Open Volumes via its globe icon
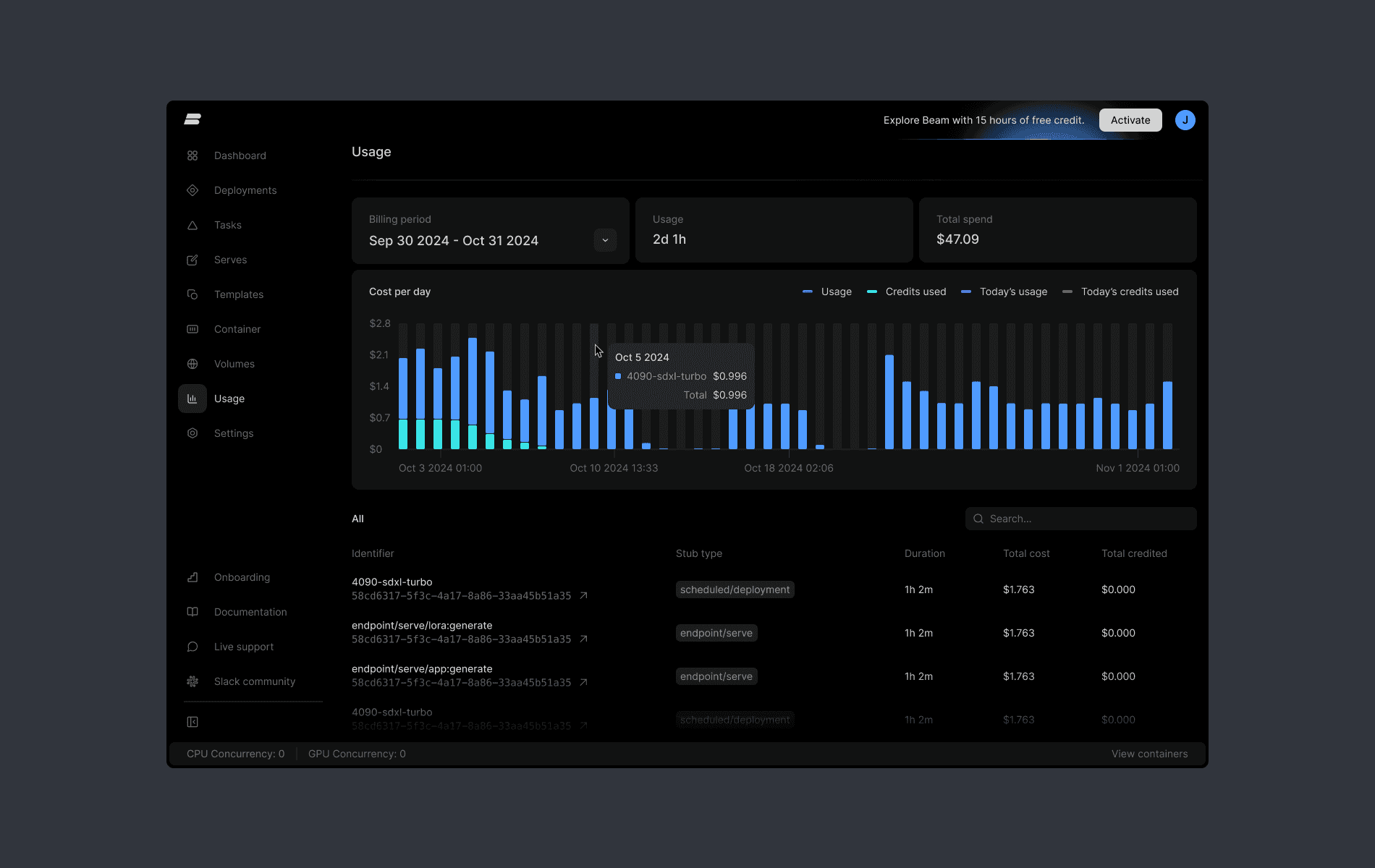This screenshot has height=868, width=1375. 192,364
